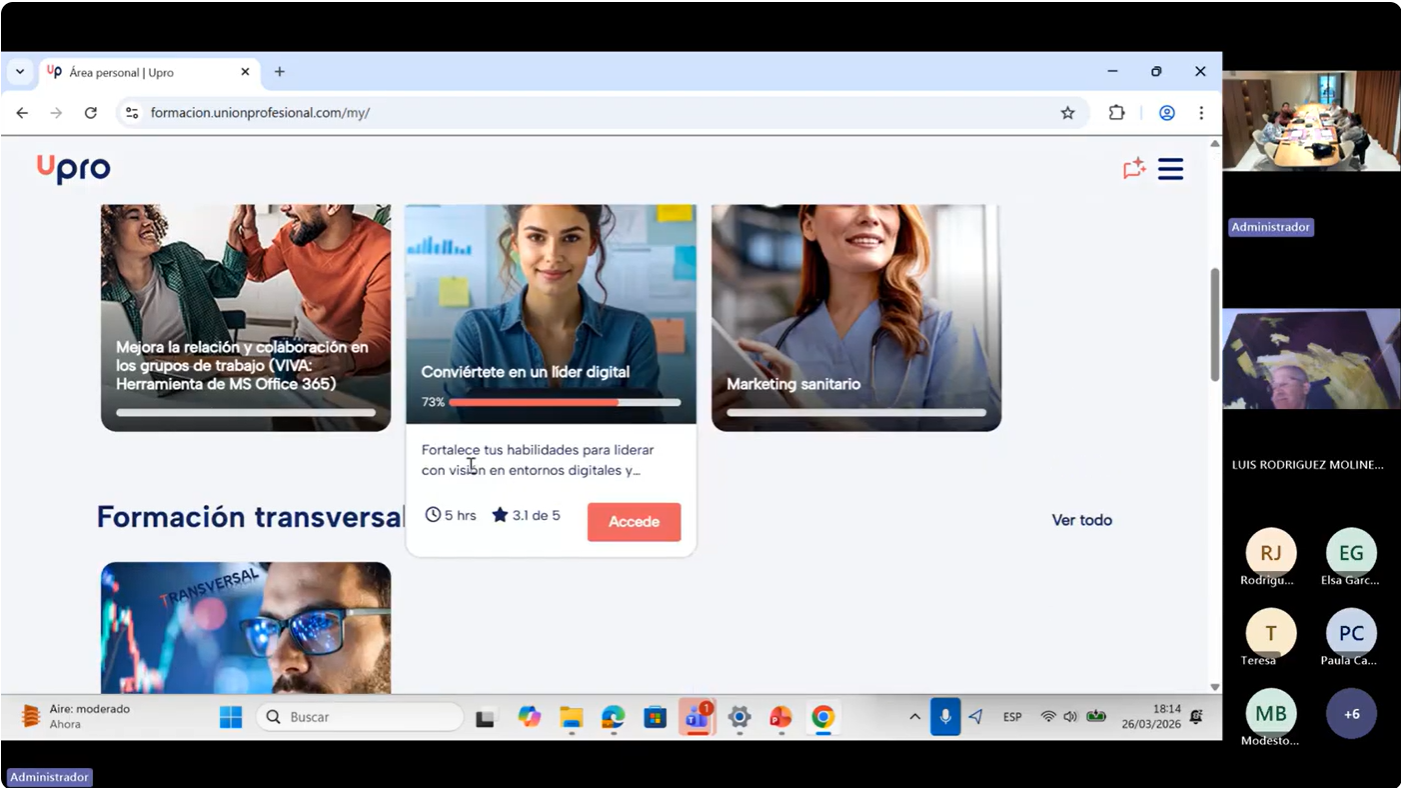Click the Ver todo link
This screenshot has width=1401, height=788.
(x=1081, y=520)
